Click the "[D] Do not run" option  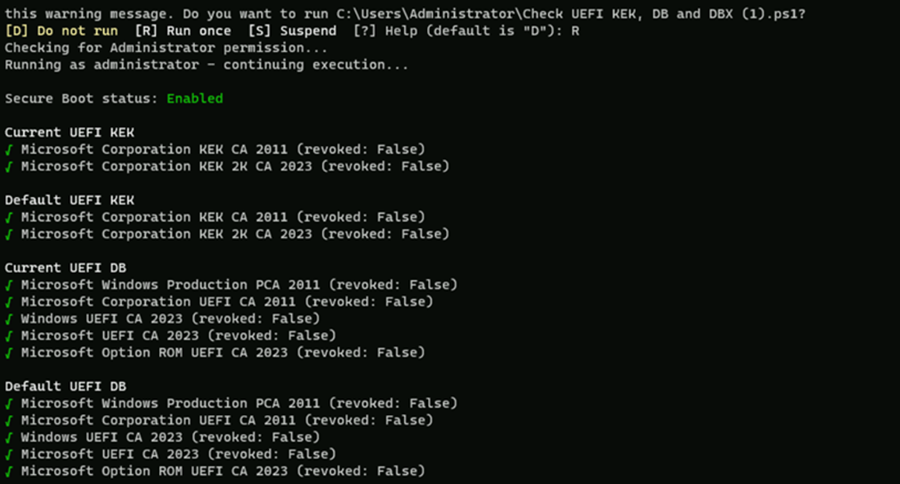point(61,31)
